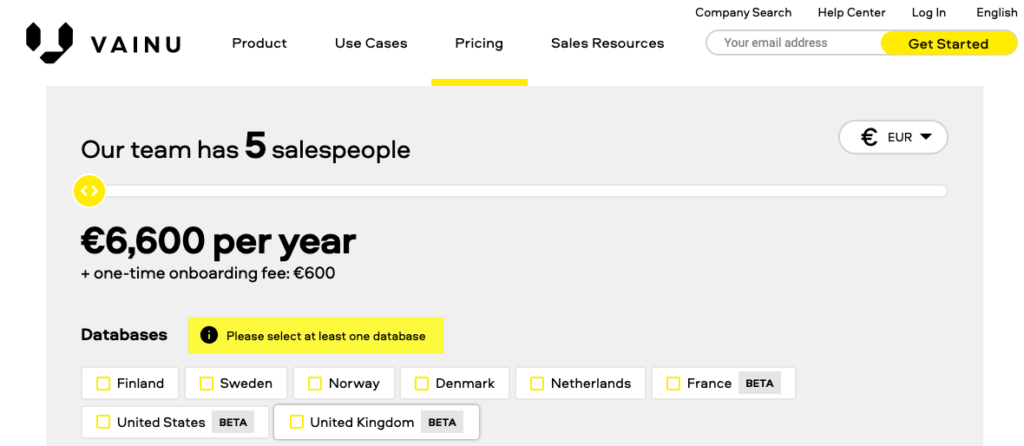
Task: Click the Euro symbol icon
Action: click(869, 137)
